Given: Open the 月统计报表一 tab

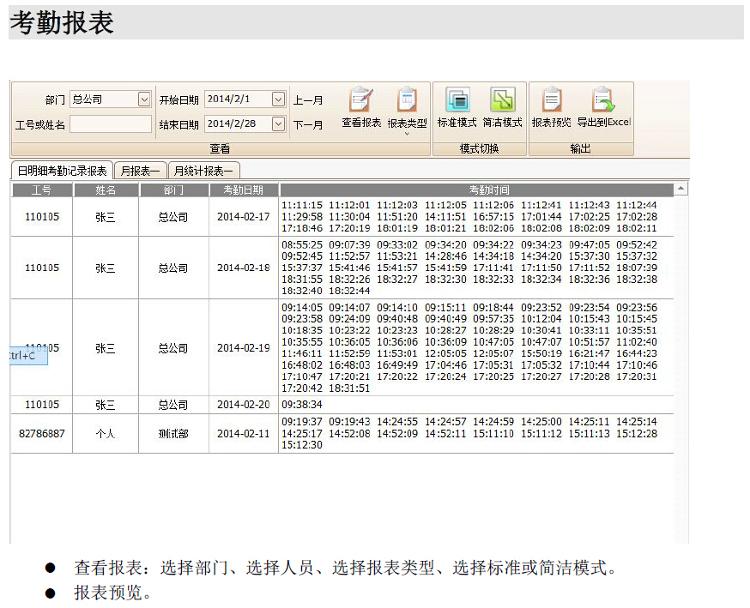Looking at the screenshot, I should click(x=204, y=171).
